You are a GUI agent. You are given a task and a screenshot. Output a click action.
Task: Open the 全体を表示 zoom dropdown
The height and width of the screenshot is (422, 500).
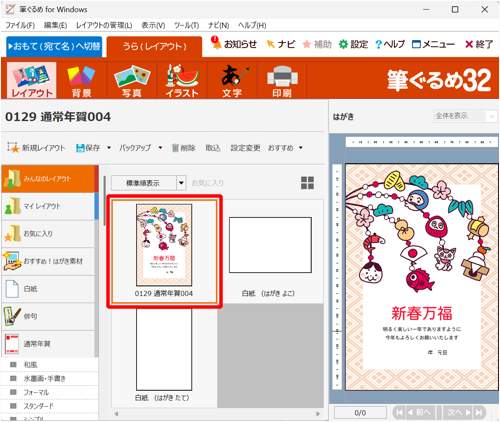point(465,116)
